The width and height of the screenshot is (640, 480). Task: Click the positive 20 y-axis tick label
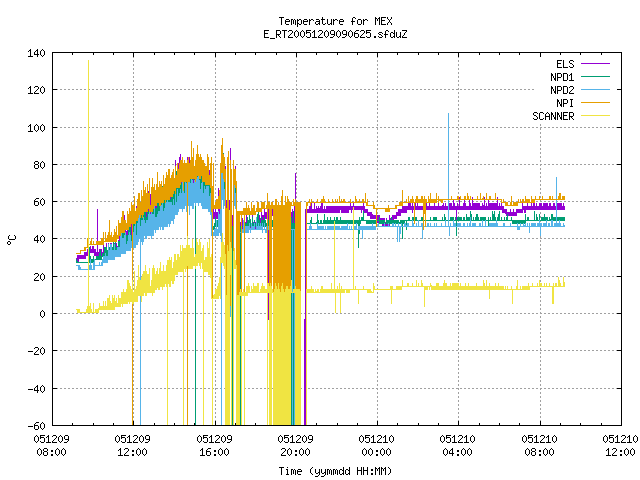[40, 277]
